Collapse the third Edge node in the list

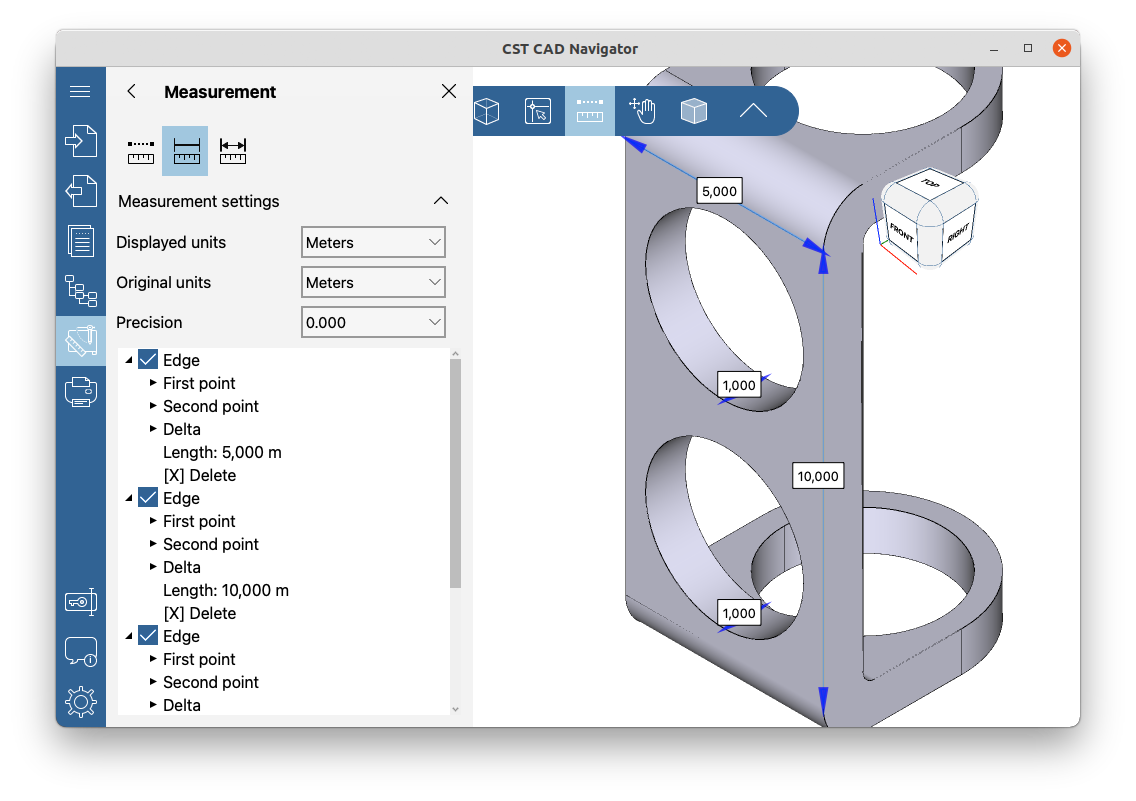129,636
